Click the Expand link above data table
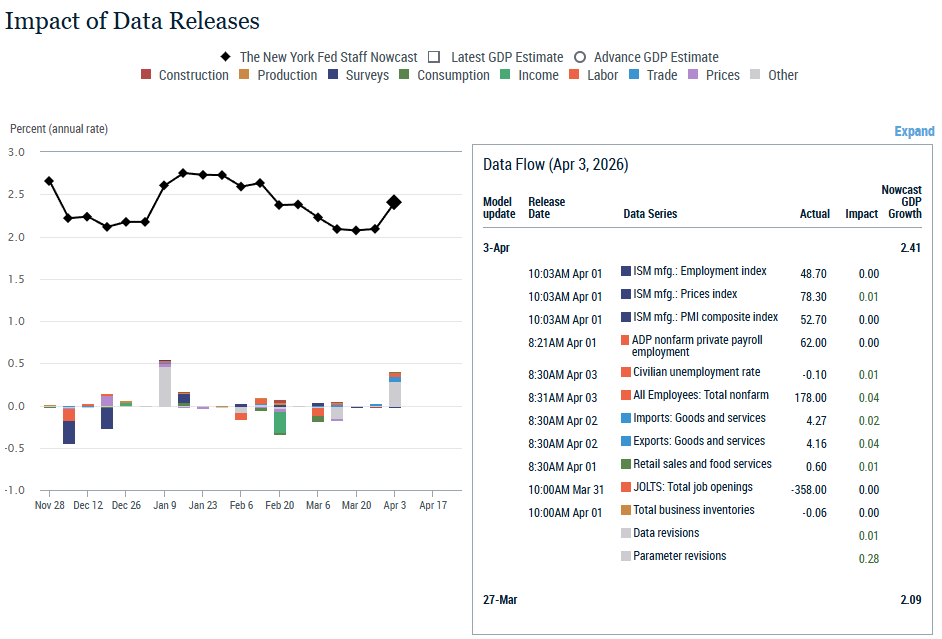942x639 pixels. tap(914, 131)
